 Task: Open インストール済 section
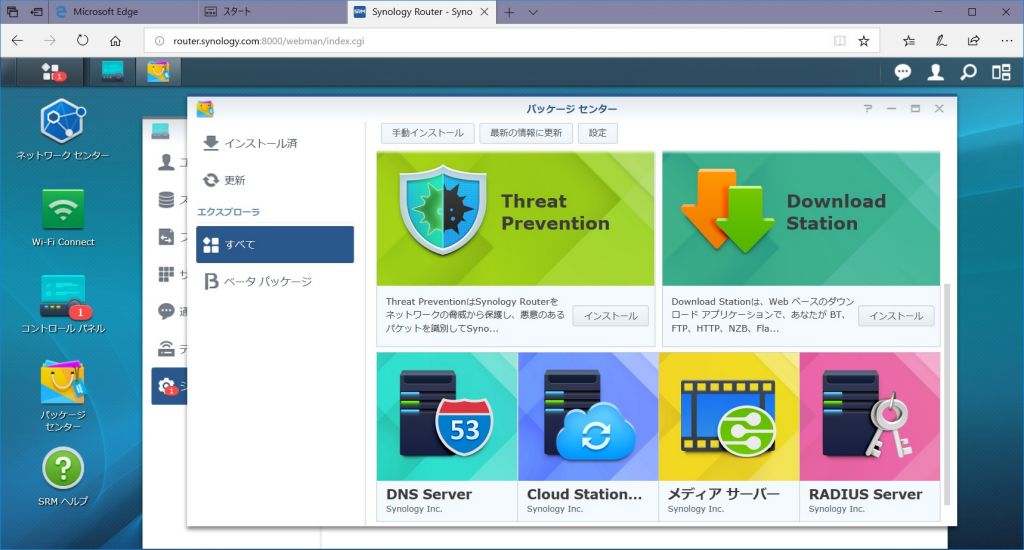[x=275, y=143]
